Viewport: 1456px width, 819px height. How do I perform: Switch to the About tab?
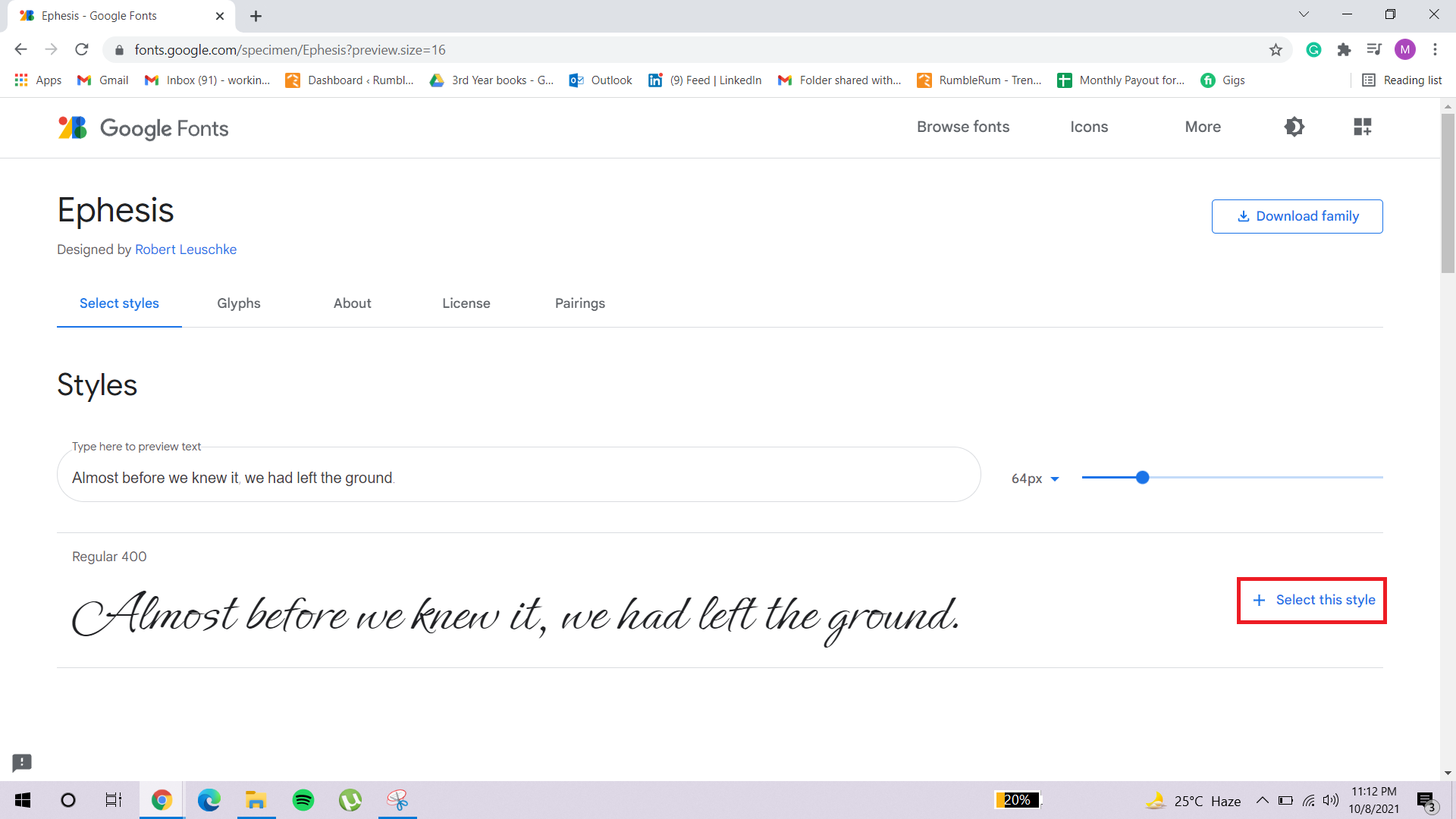coord(353,303)
